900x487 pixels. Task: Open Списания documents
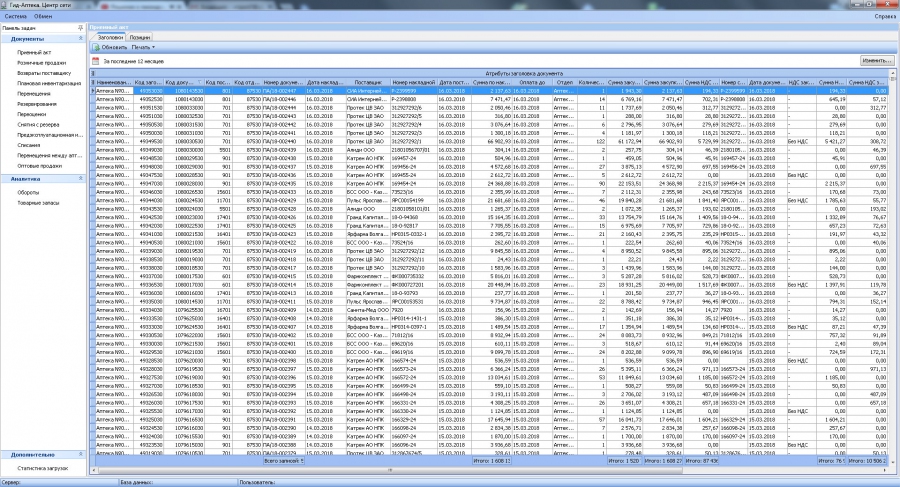click(29, 145)
